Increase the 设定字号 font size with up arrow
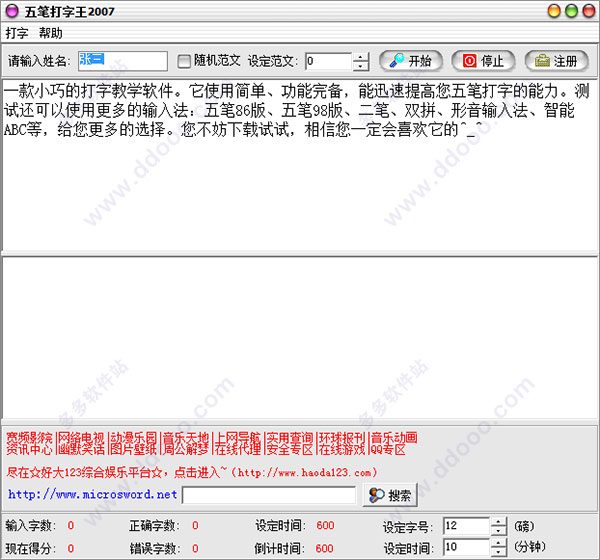This screenshot has width=600, height=560. click(x=498, y=522)
